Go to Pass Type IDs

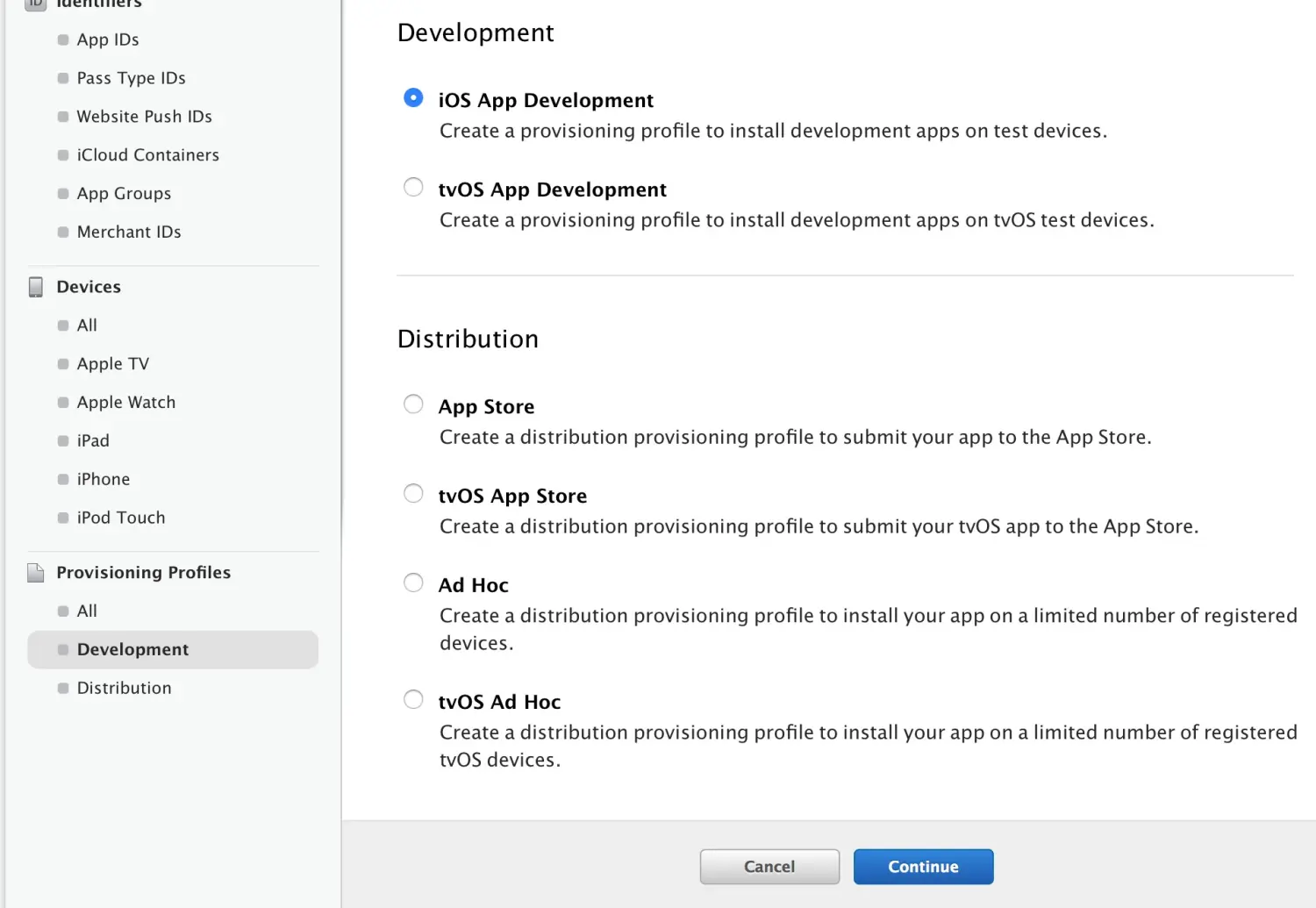click(131, 78)
